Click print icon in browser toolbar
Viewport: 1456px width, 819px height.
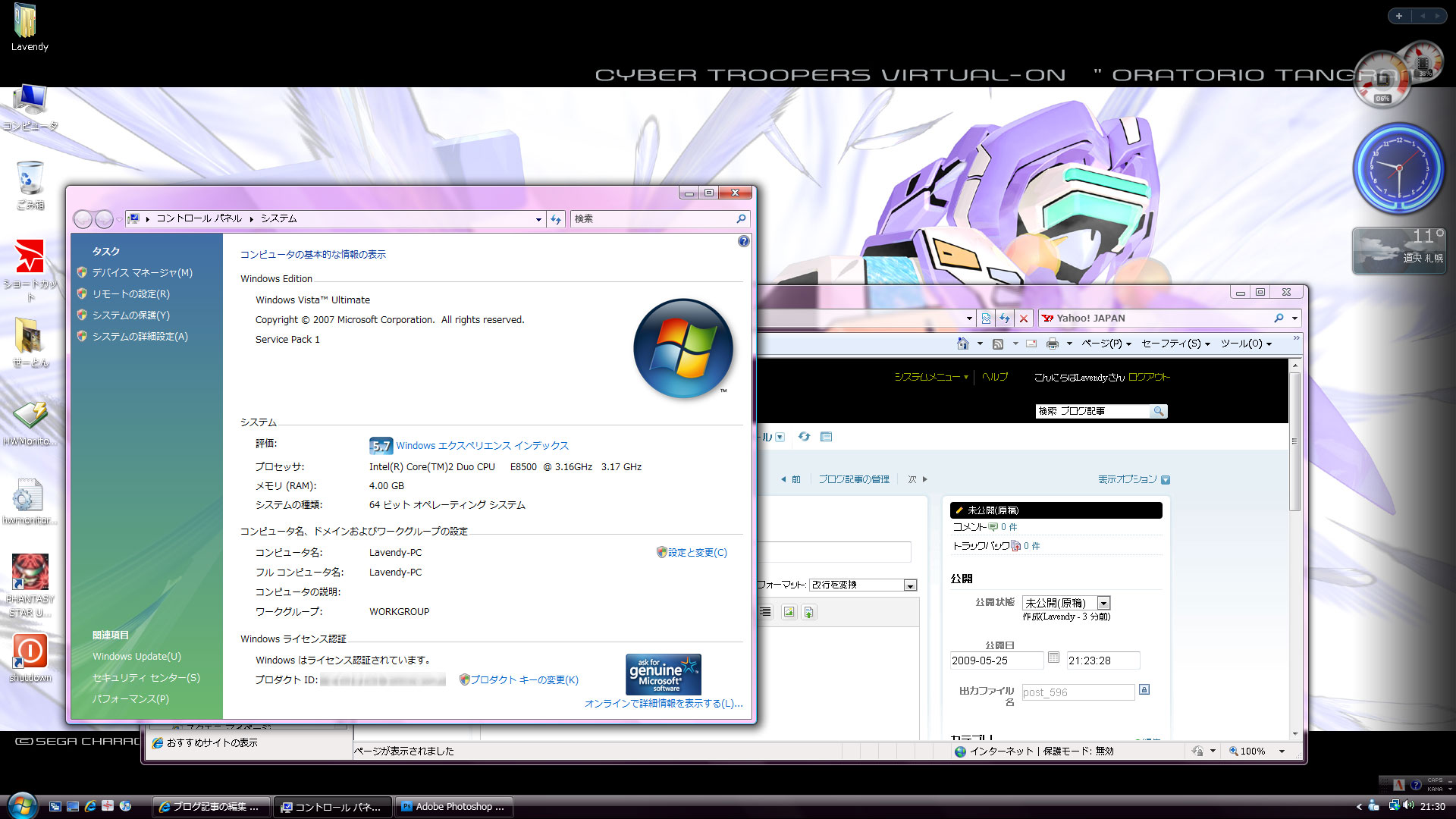pyautogui.click(x=1053, y=344)
